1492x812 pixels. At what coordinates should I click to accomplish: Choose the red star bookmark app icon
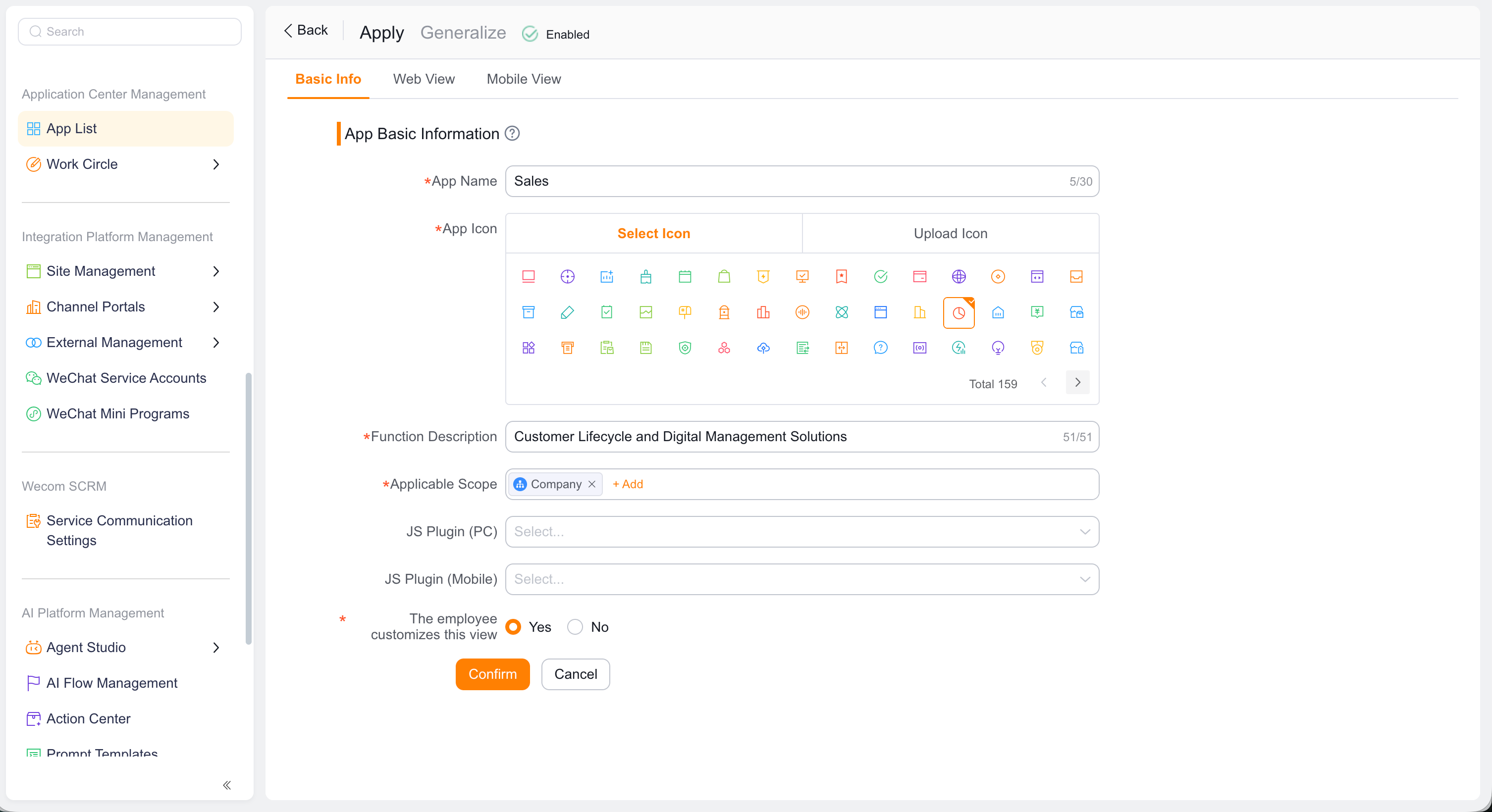tap(841, 277)
